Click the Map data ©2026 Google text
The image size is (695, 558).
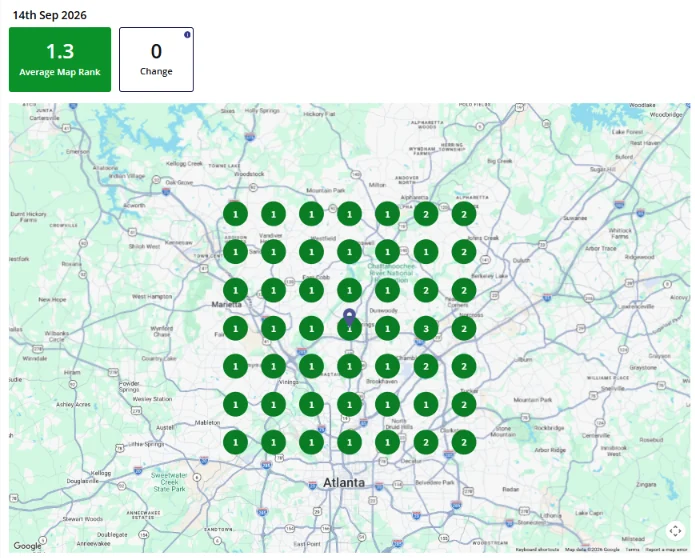592,550
